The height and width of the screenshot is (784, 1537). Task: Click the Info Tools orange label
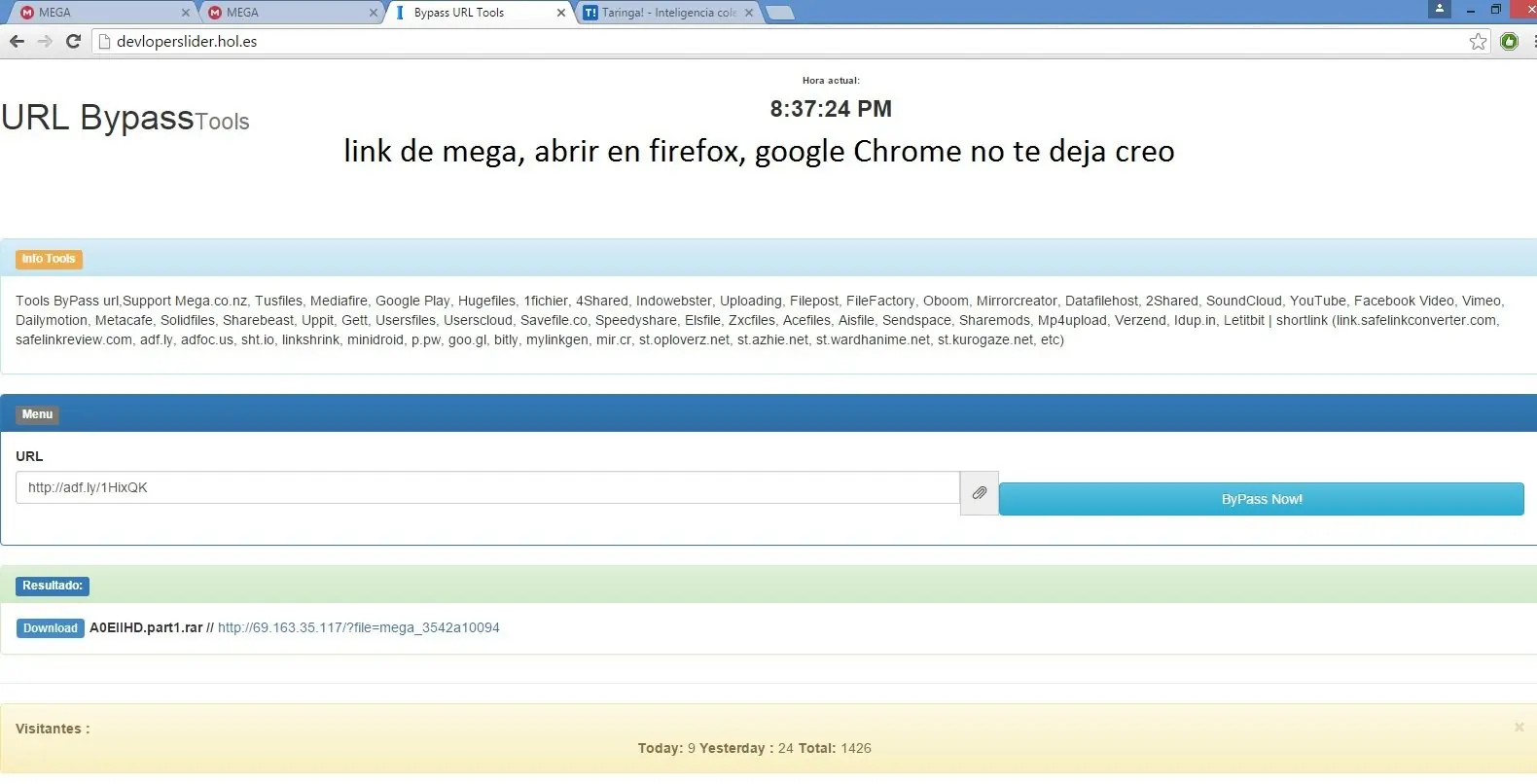click(x=49, y=259)
